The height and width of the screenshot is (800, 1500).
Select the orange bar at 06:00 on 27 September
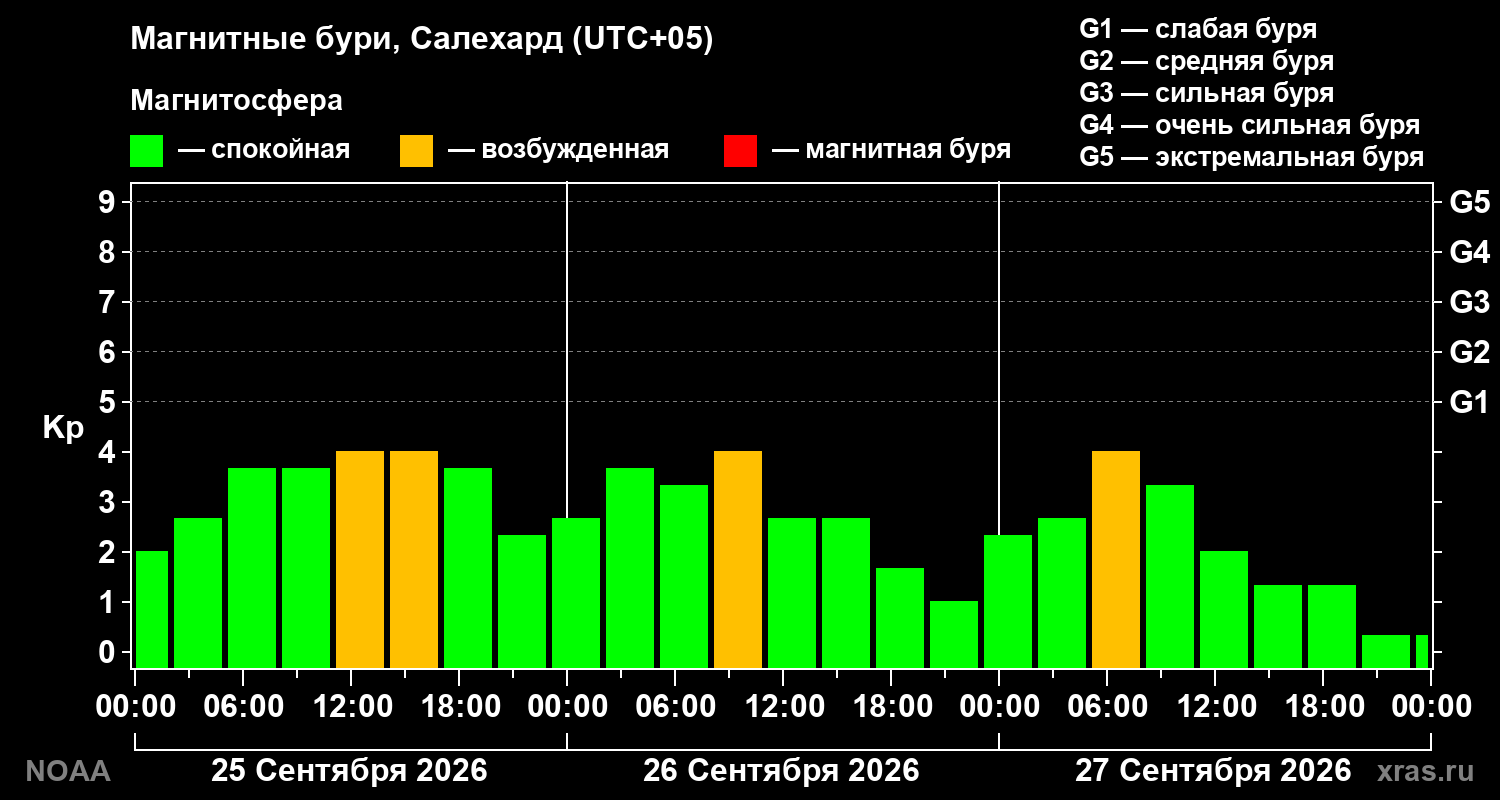click(x=1116, y=559)
